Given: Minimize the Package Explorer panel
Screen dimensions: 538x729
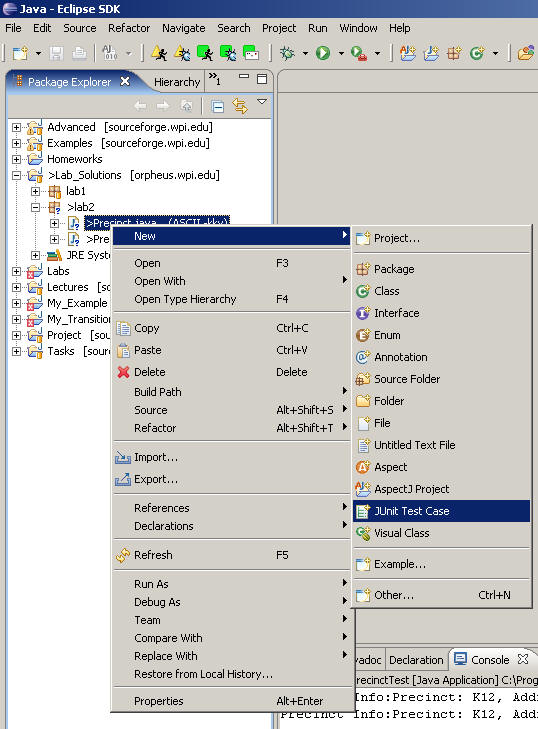Looking at the screenshot, I should [244, 77].
